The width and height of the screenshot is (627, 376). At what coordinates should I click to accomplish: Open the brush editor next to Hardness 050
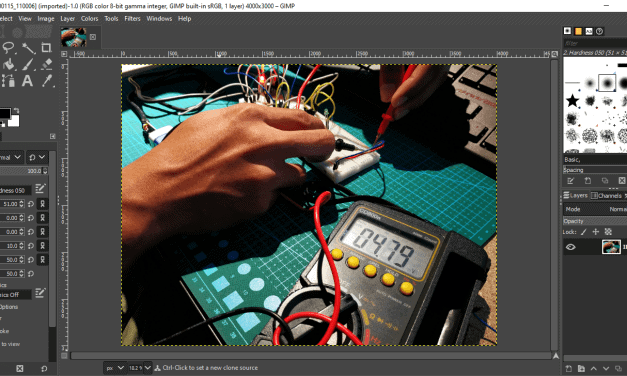point(40,188)
